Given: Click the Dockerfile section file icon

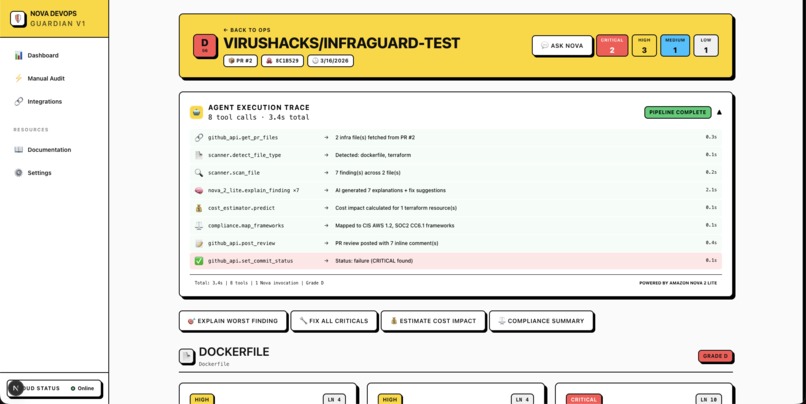Looking at the screenshot, I should click(187, 356).
